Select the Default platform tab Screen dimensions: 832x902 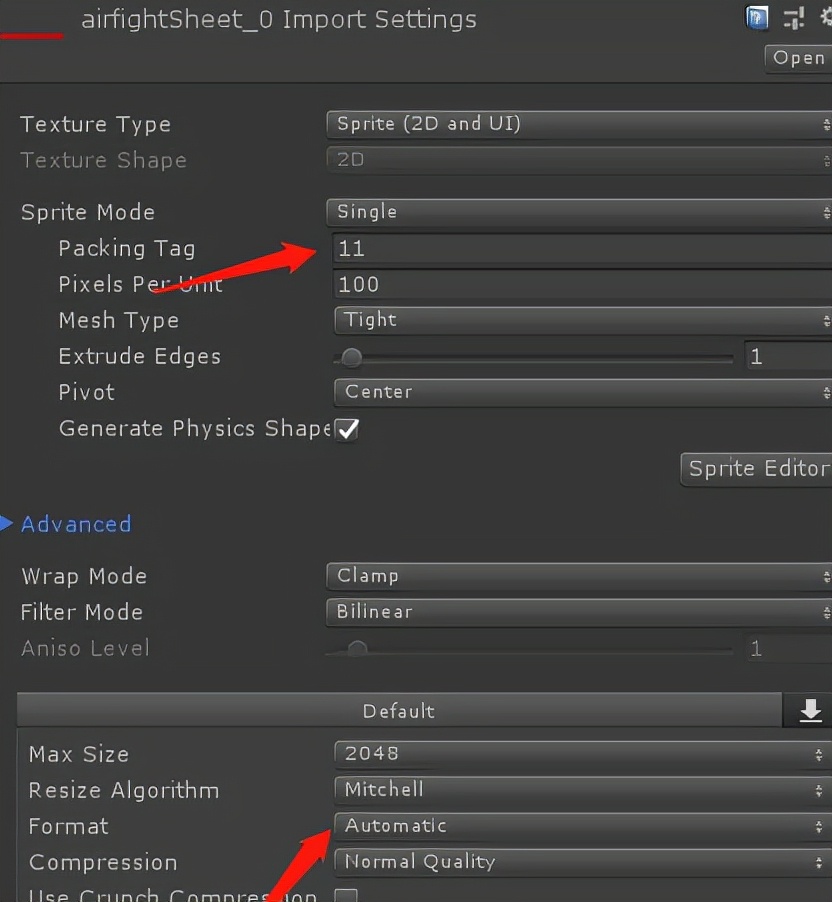click(398, 711)
